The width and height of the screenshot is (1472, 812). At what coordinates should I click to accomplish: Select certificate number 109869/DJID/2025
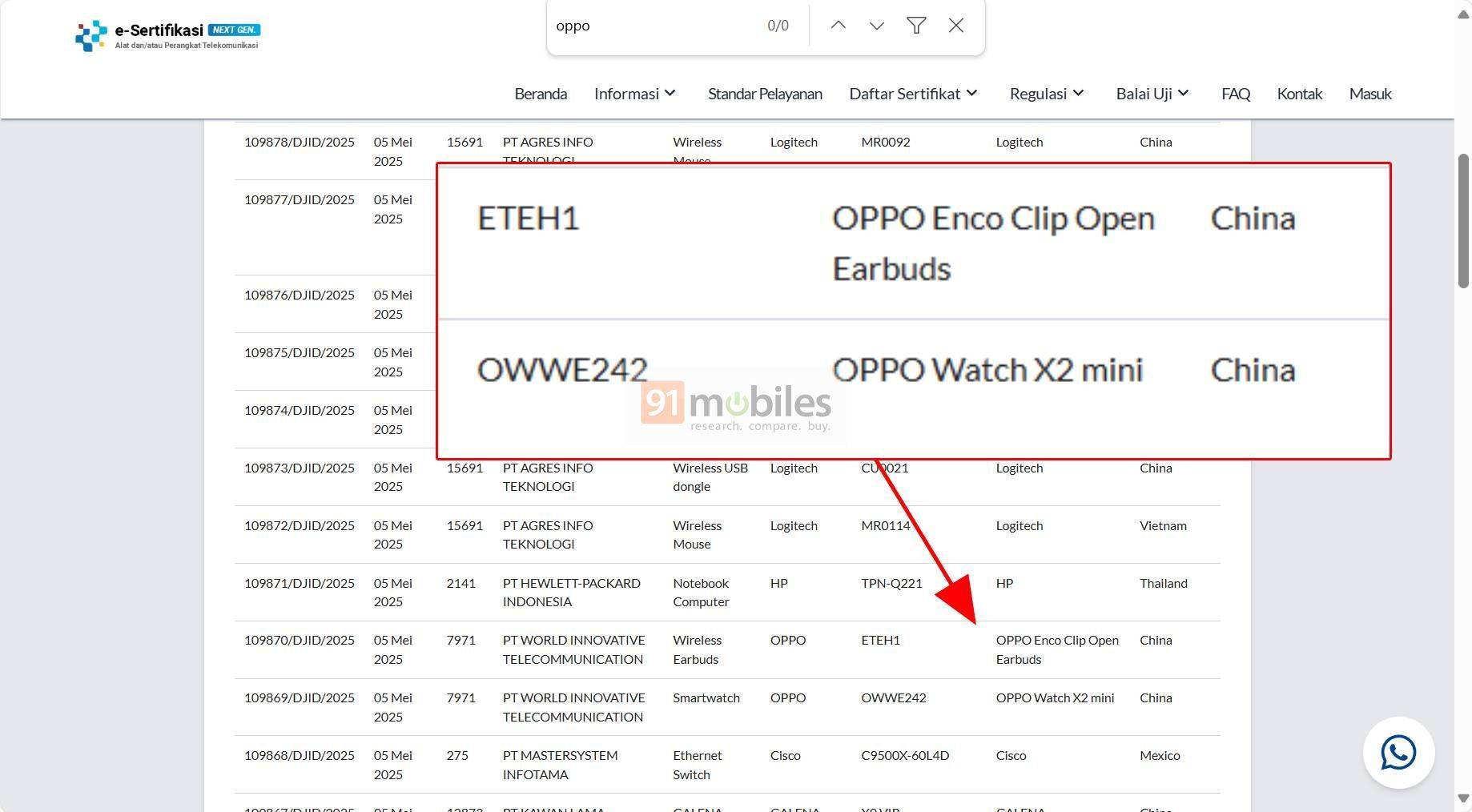[300, 698]
